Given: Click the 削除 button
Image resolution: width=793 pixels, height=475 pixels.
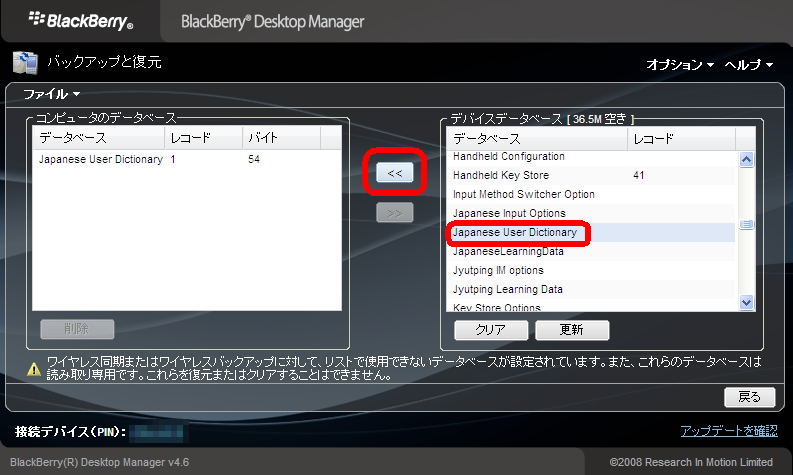Looking at the screenshot, I should coord(77,329).
